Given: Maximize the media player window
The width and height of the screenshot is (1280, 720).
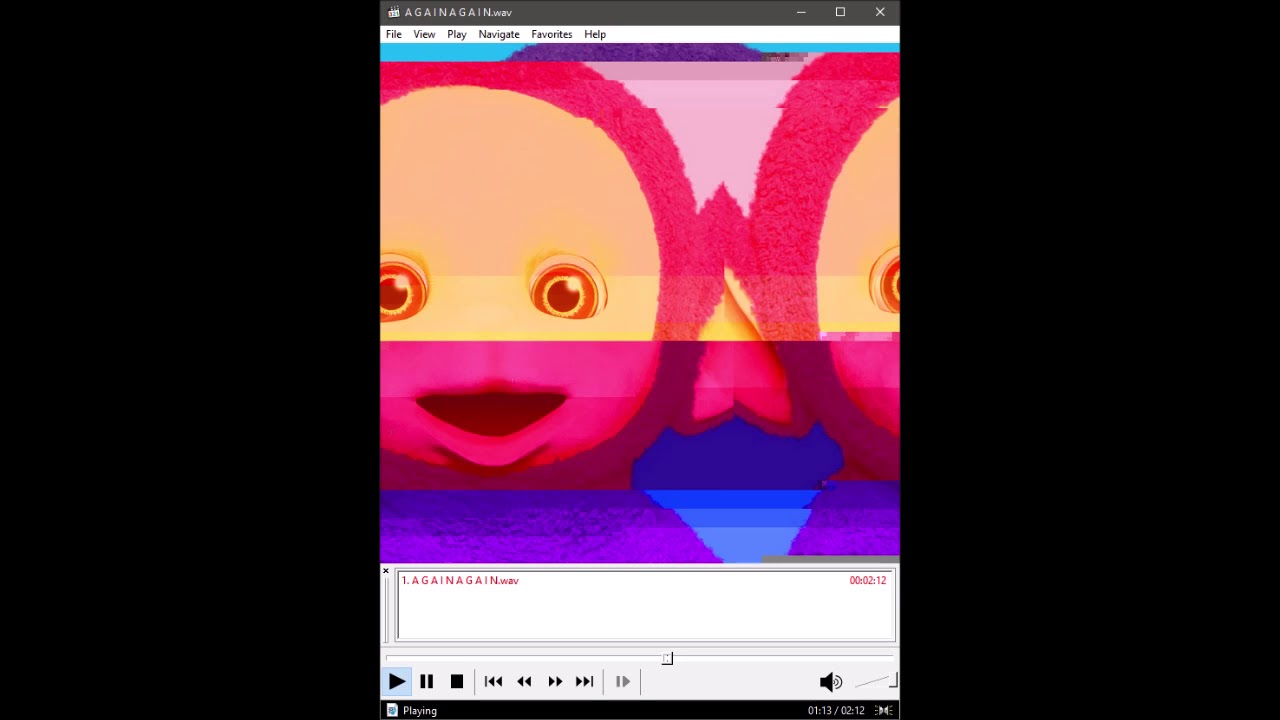Looking at the screenshot, I should 840,12.
